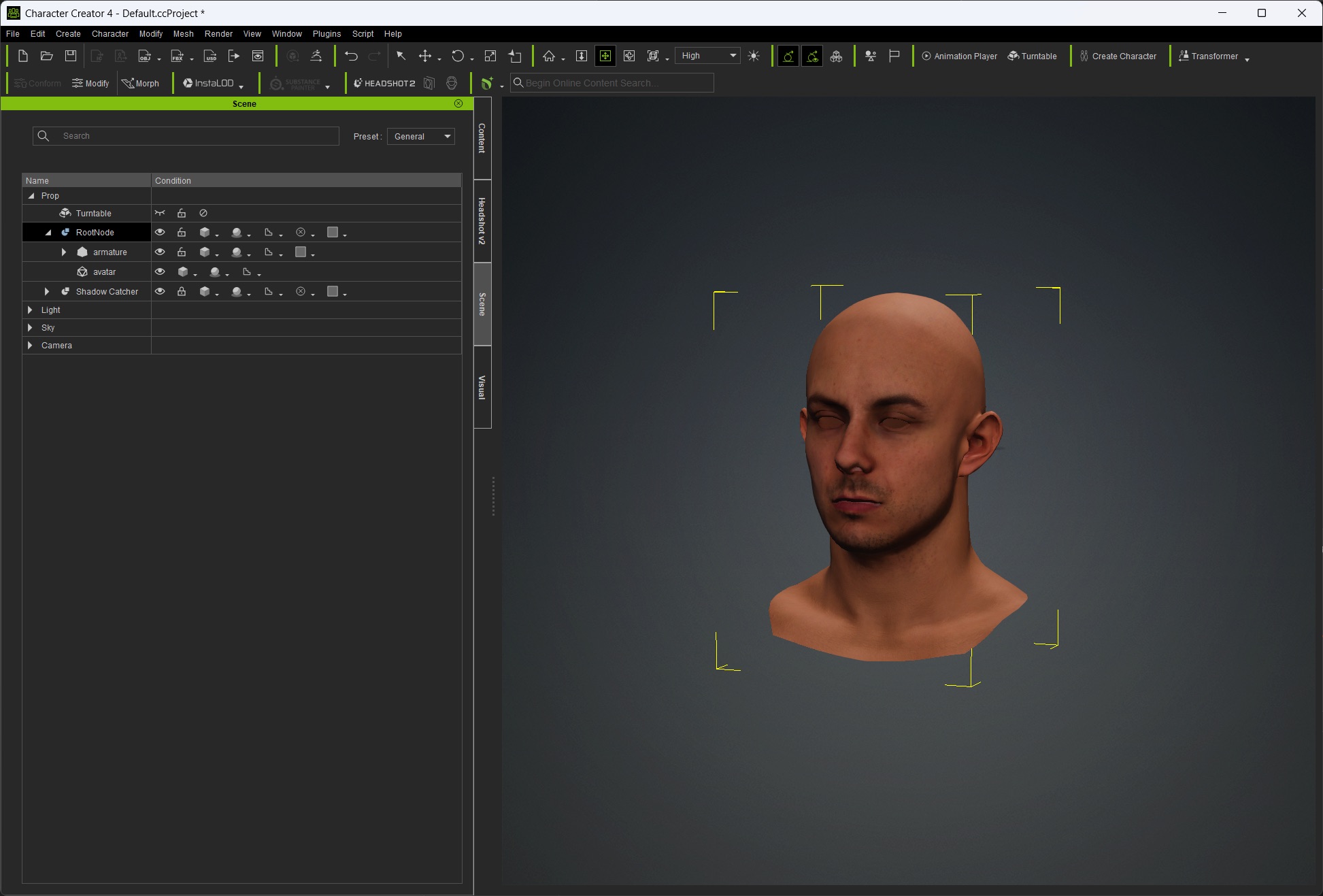Activate the Rotate tool

pos(458,56)
